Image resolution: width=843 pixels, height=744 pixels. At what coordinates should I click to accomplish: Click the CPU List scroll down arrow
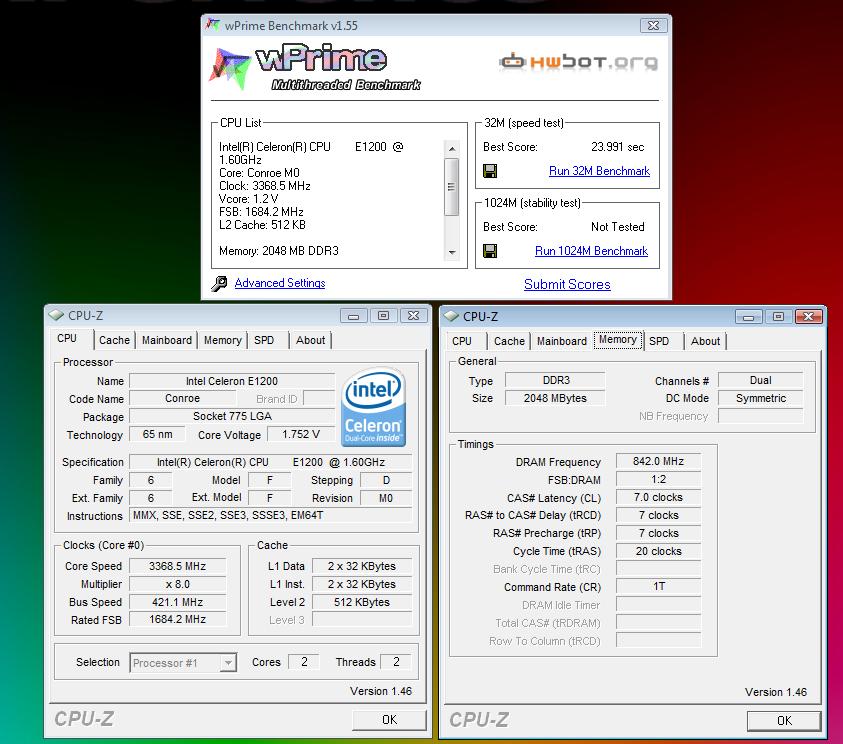pos(452,252)
